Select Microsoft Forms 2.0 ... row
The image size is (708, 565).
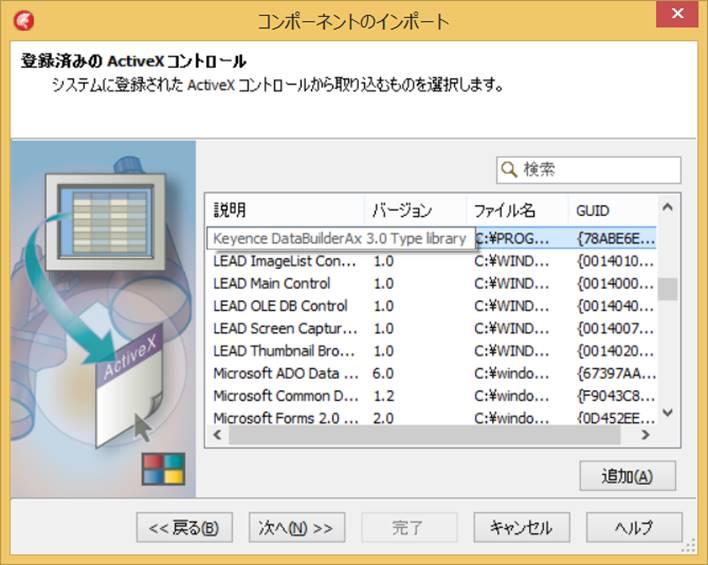point(431,418)
